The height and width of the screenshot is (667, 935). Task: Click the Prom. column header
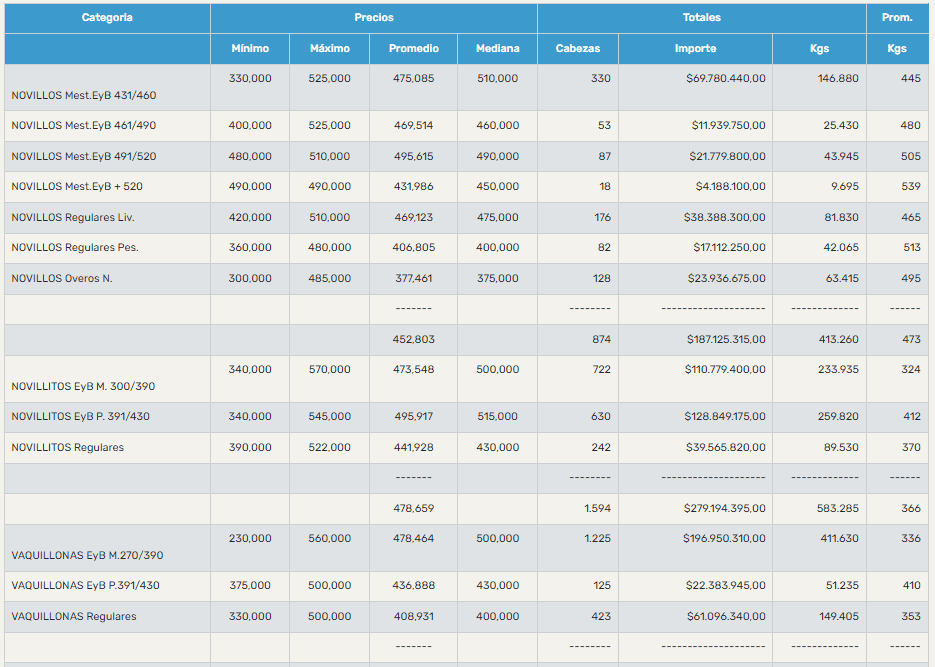click(x=896, y=18)
